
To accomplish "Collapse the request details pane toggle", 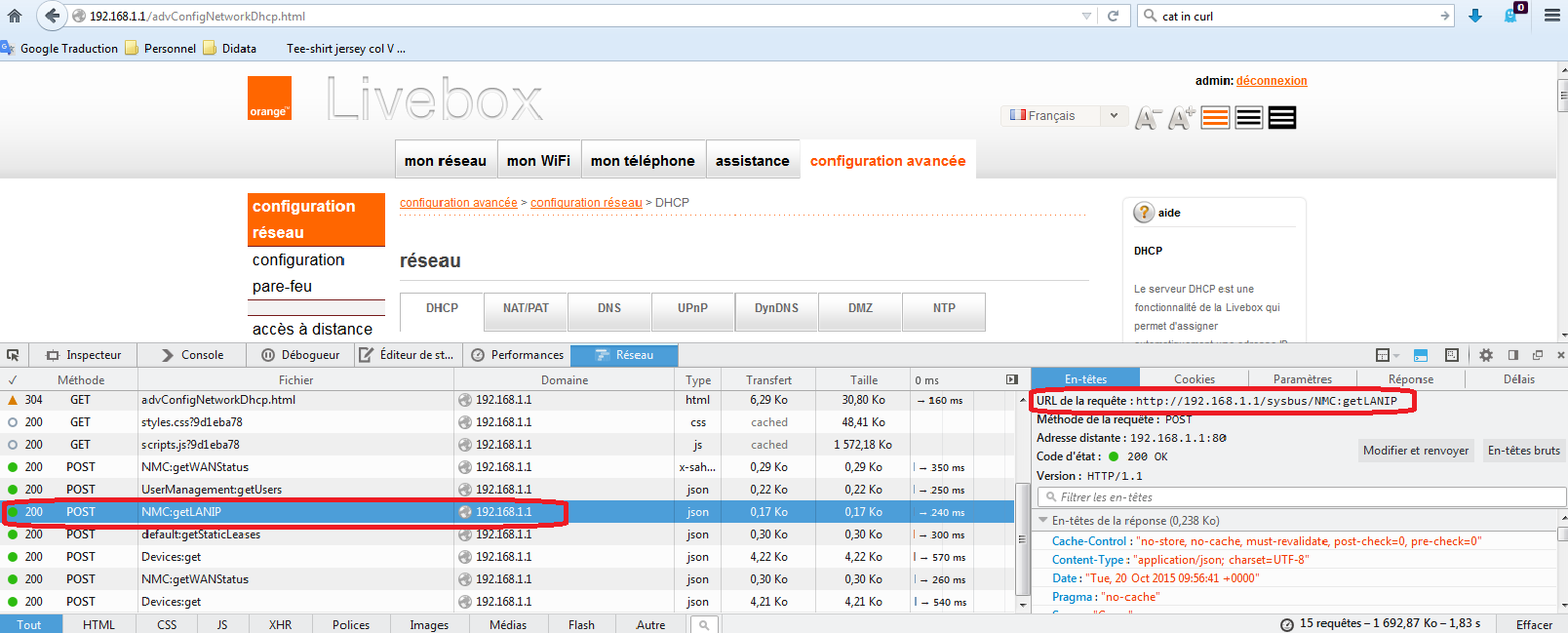I will coord(1012,379).
